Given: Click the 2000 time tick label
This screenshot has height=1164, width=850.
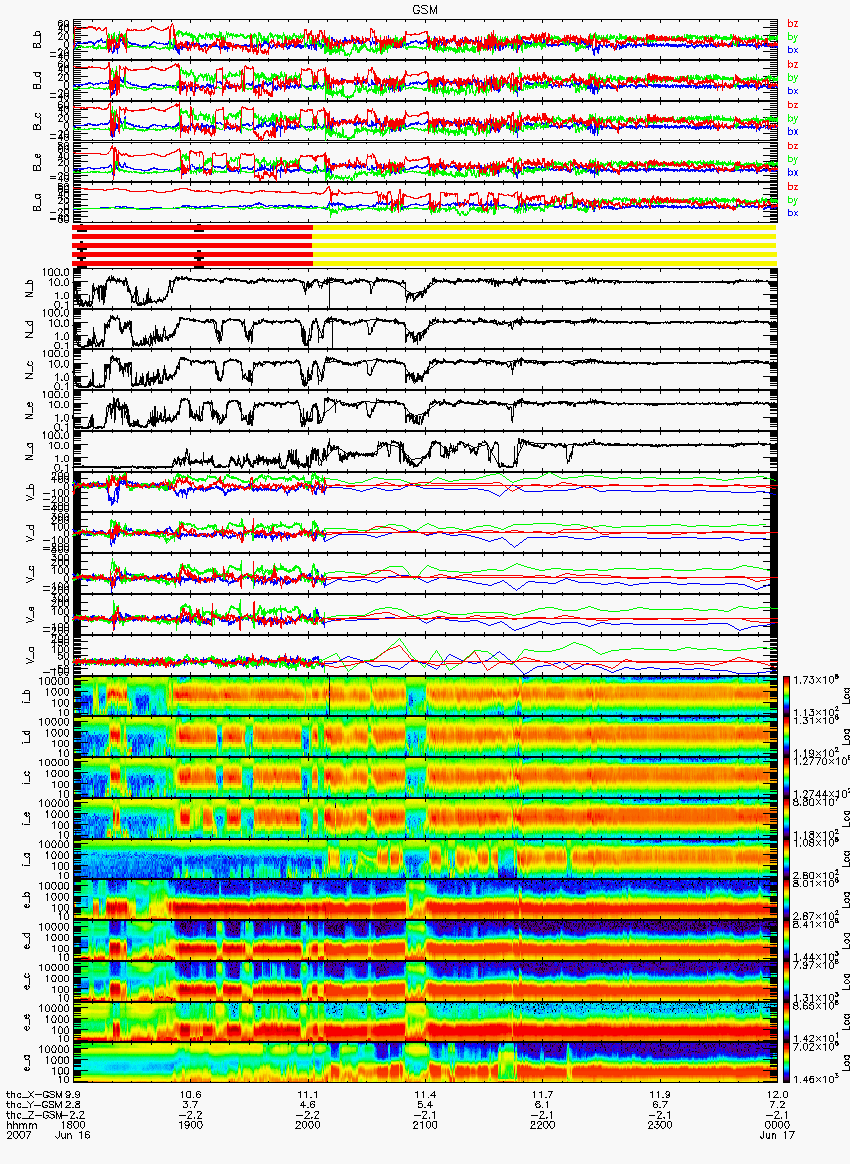Looking at the screenshot, I should tap(308, 1125).
